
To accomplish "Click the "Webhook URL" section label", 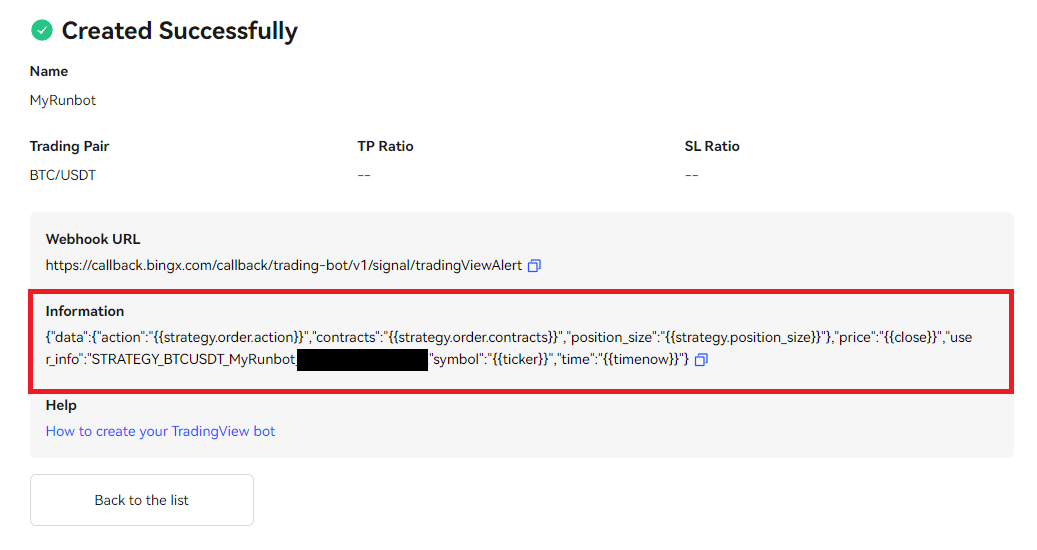I will (x=93, y=240).
